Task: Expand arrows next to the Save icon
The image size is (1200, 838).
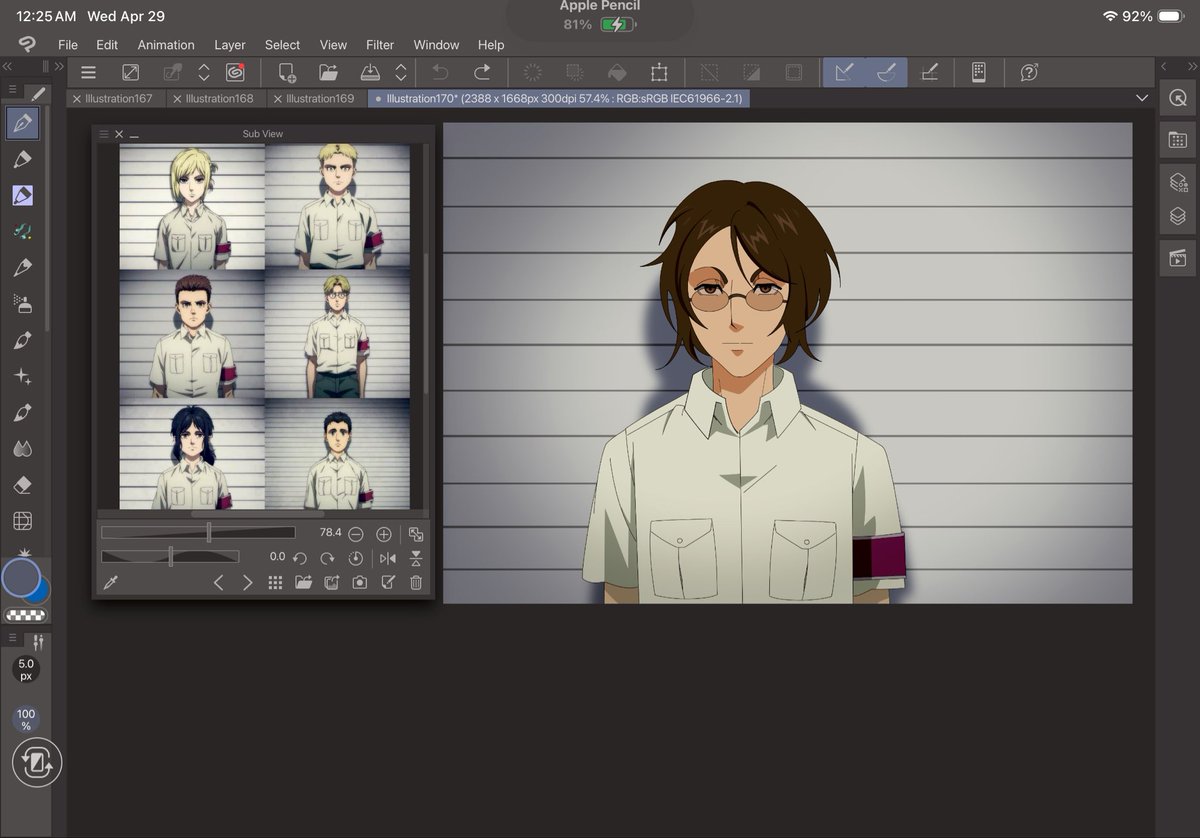Action: [x=401, y=72]
